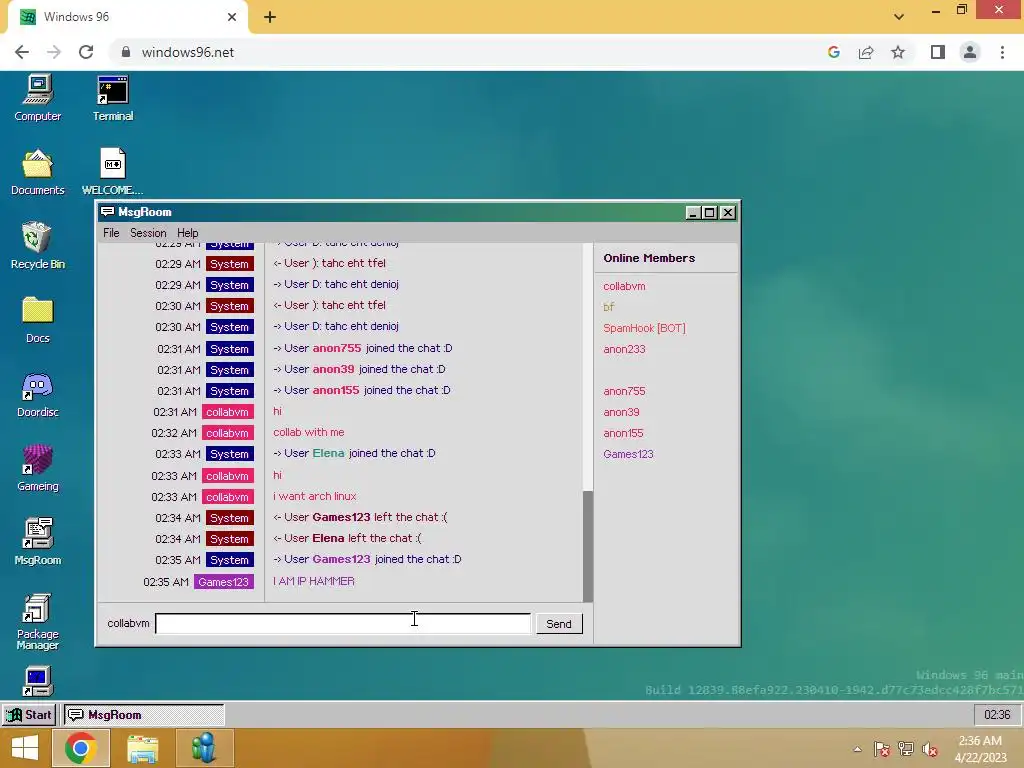This screenshot has height=768, width=1024.
Task: Open the Chrome three-dot menu
Action: coord(1002,52)
